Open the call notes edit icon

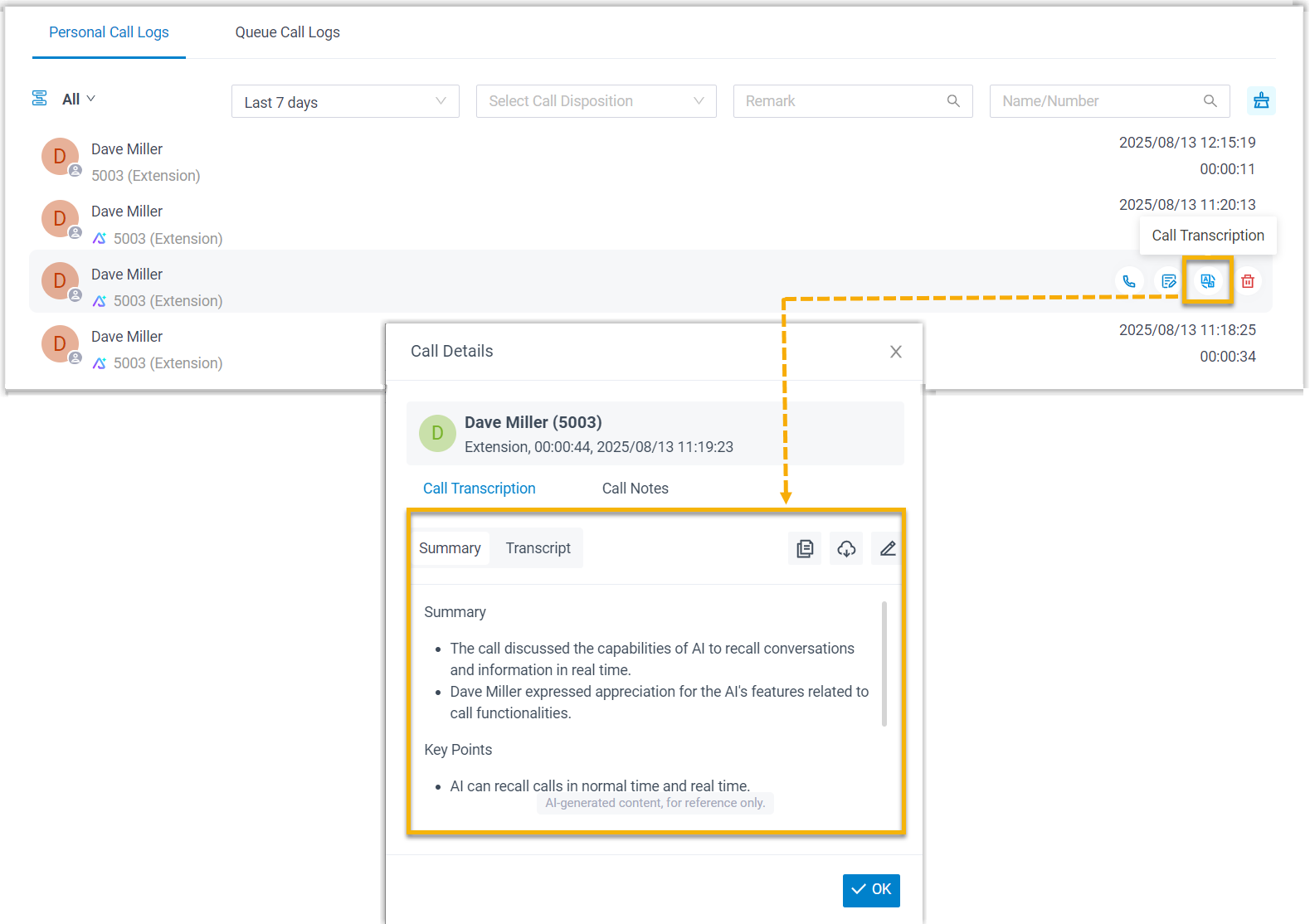[x=1169, y=281]
